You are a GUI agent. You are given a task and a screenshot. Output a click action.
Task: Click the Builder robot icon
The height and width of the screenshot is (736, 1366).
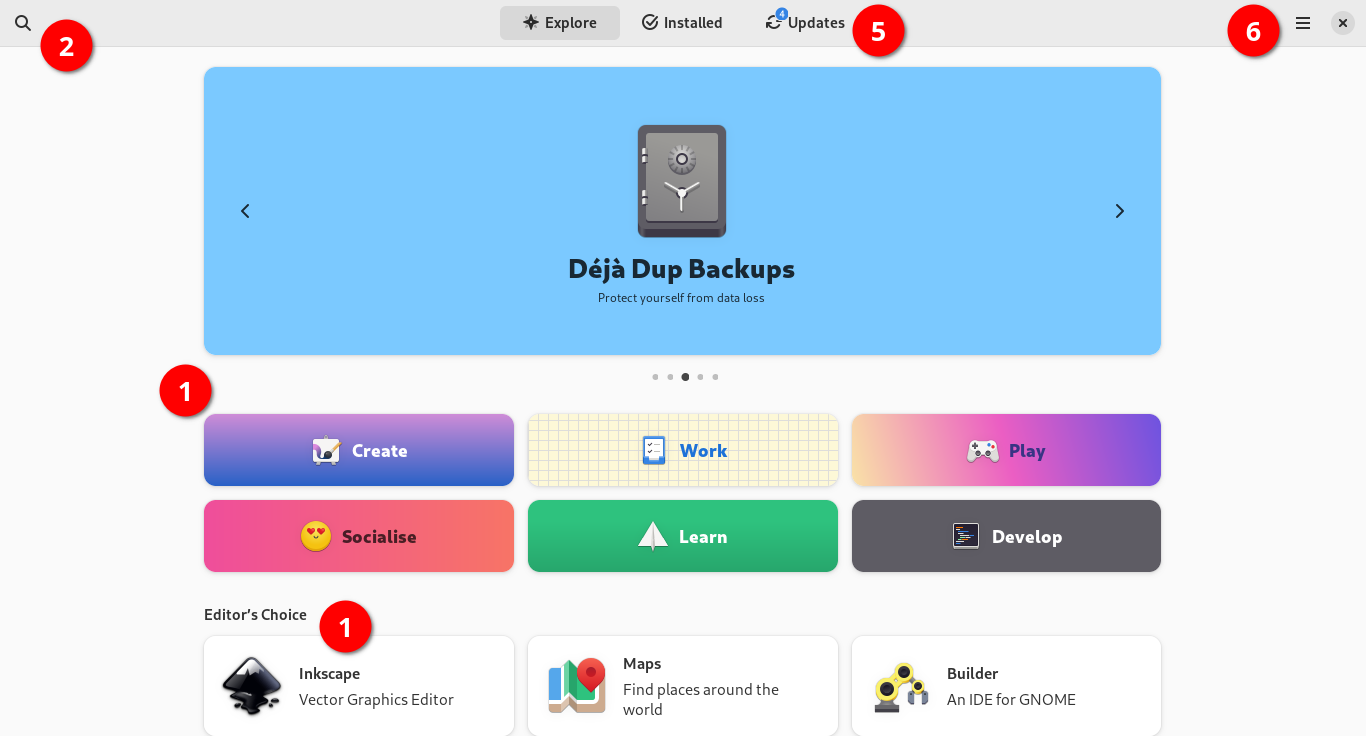(x=901, y=687)
